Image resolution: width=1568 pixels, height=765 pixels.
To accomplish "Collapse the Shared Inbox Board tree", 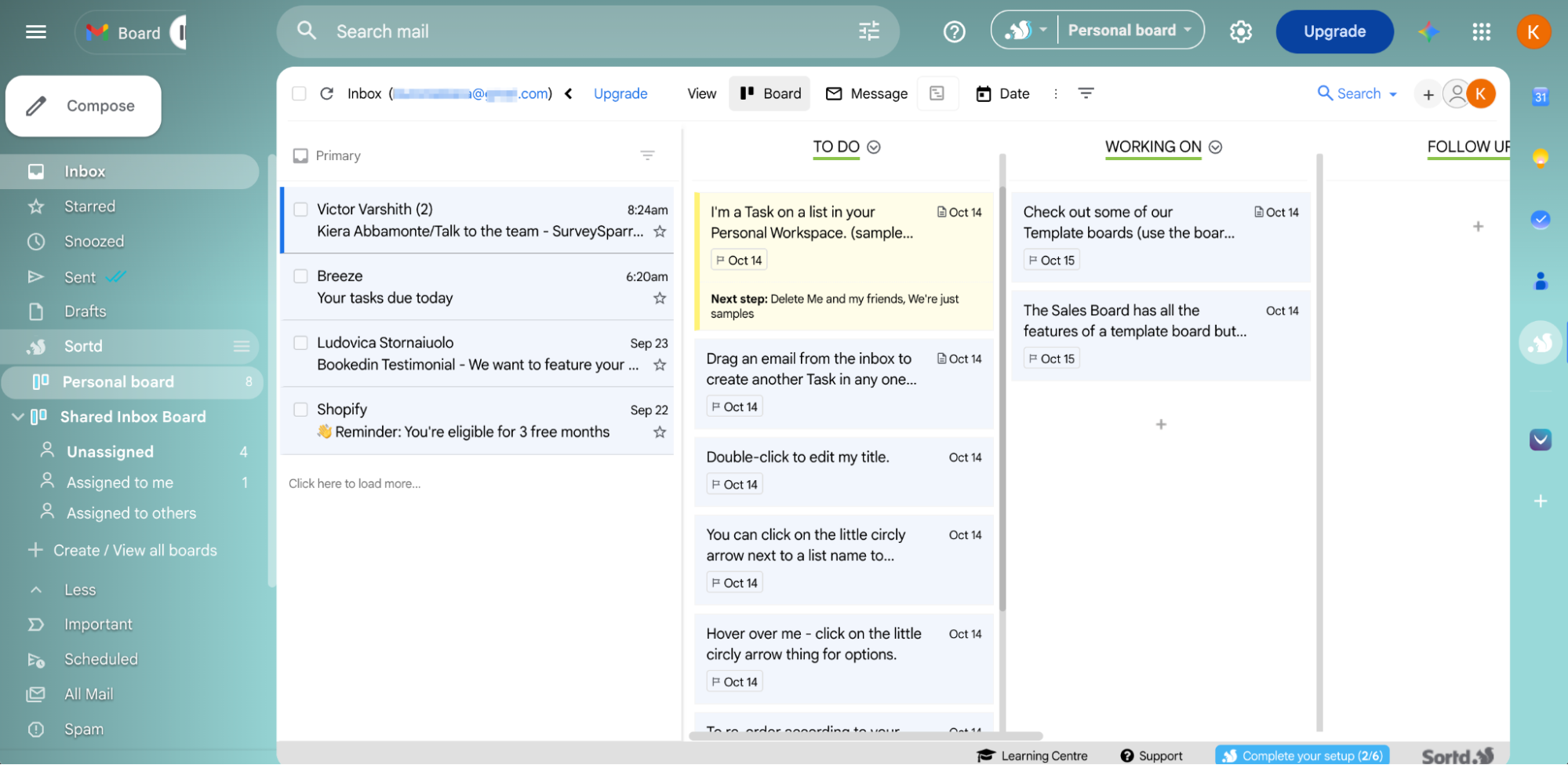I will click(x=18, y=417).
